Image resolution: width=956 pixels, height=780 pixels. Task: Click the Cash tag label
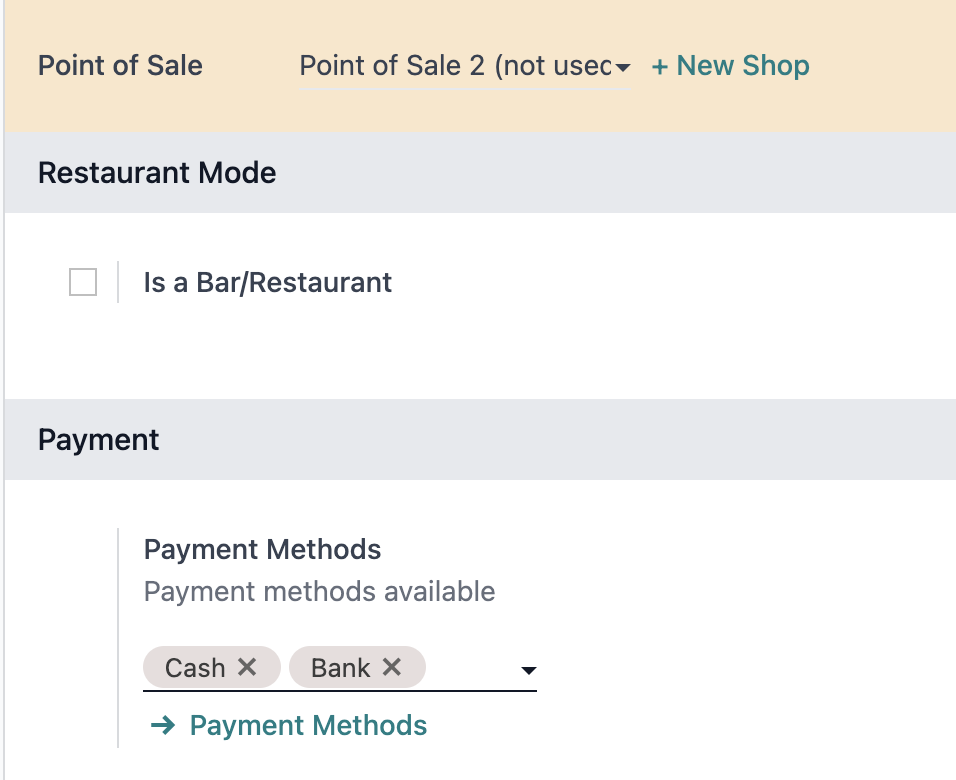click(195, 668)
